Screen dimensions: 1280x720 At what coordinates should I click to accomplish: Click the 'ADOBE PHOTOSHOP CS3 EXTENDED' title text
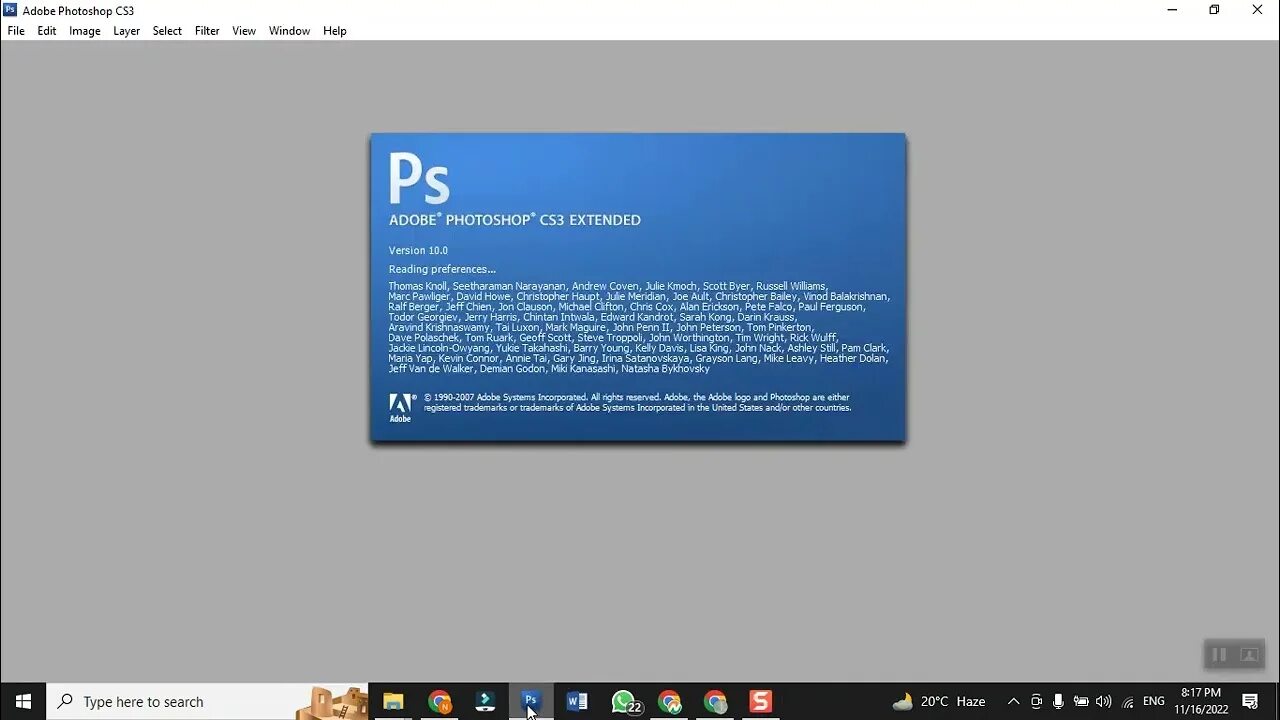[x=515, y=220]
